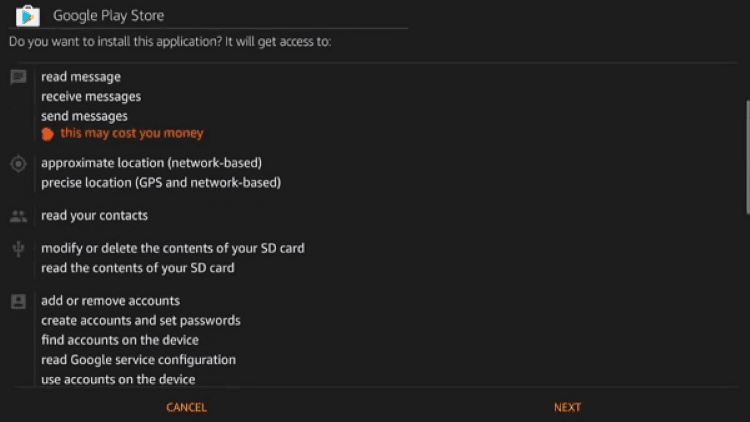Click the location permission icon
The image size is (750, 422).
pos(18,164)
